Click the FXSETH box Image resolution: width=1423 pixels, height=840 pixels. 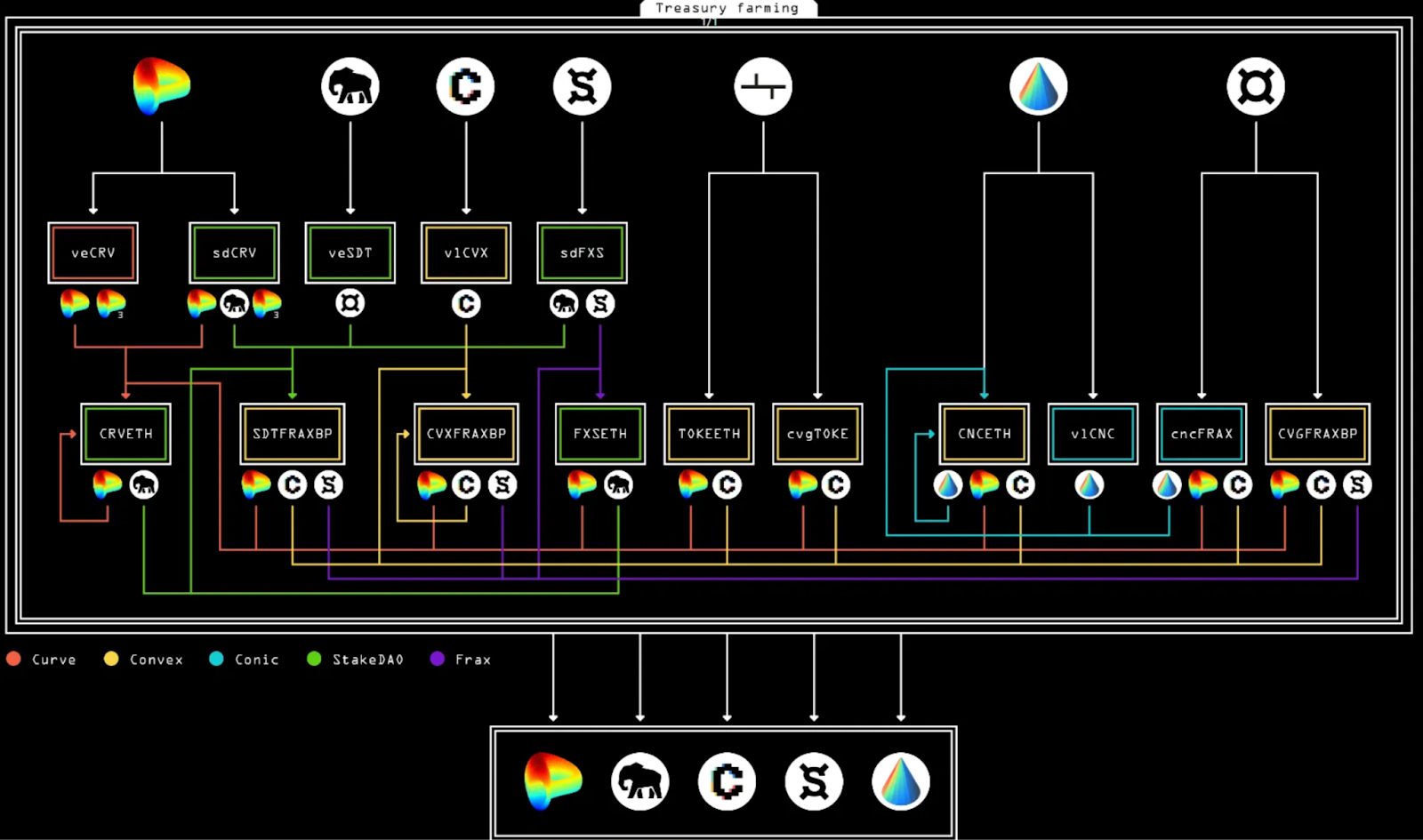(x=600, y=434)
